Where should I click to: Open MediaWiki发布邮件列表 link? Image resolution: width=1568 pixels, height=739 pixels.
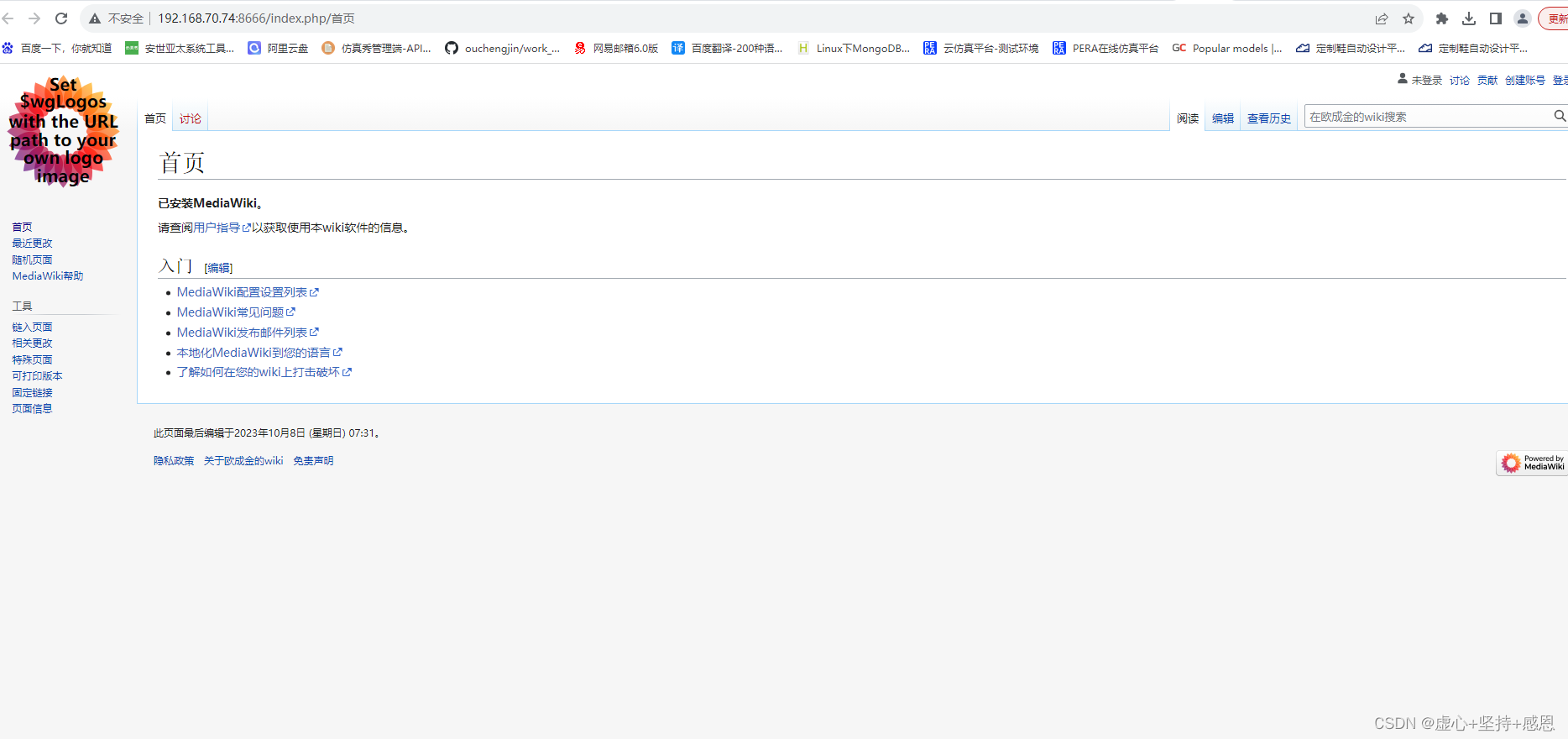(248, 333)
